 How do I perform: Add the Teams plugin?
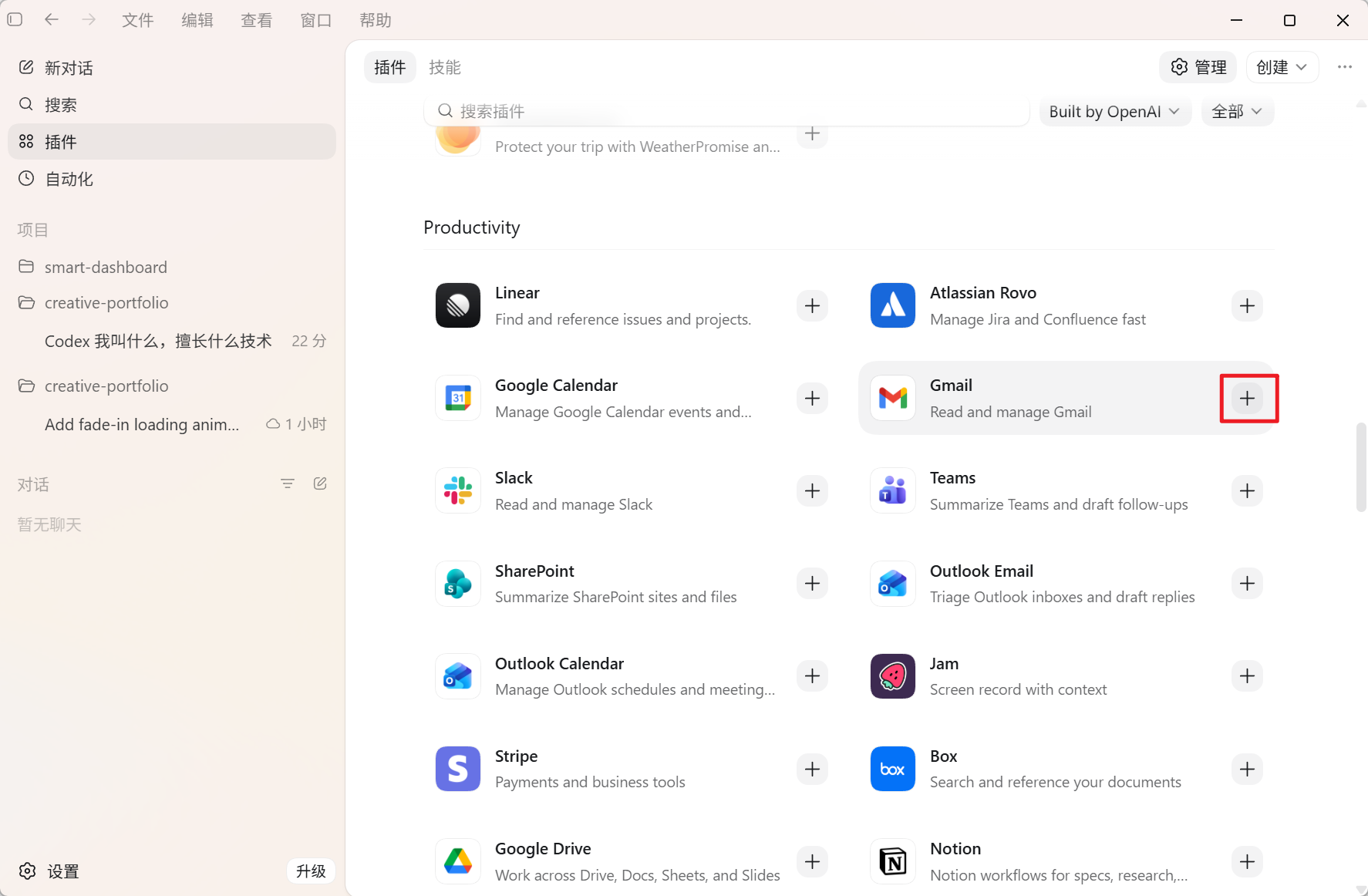coord(1247,491)
